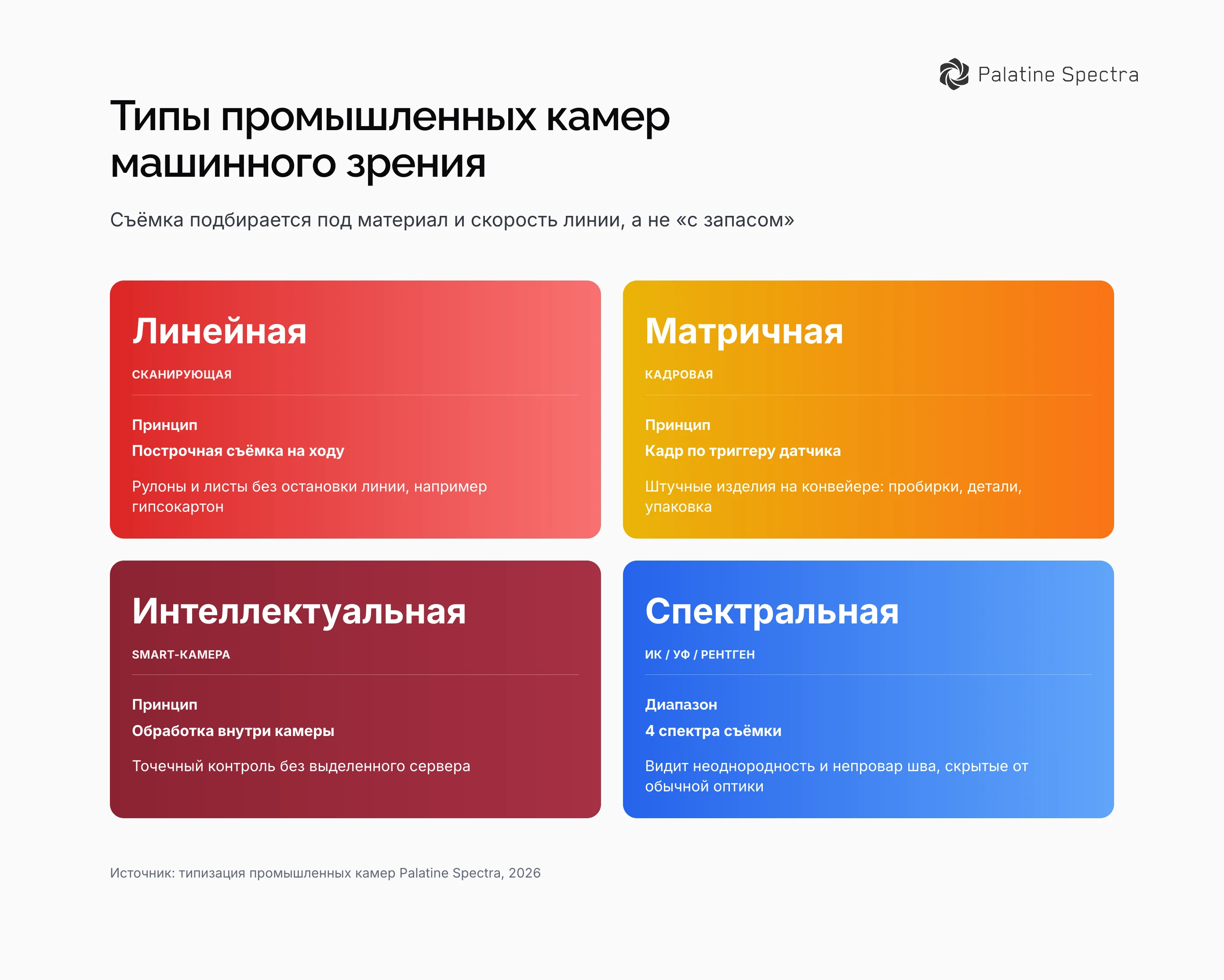Click the description 'Видит неоднородность и непровар шва'
Screen dimensions: 1224x980
pos(836,776)
